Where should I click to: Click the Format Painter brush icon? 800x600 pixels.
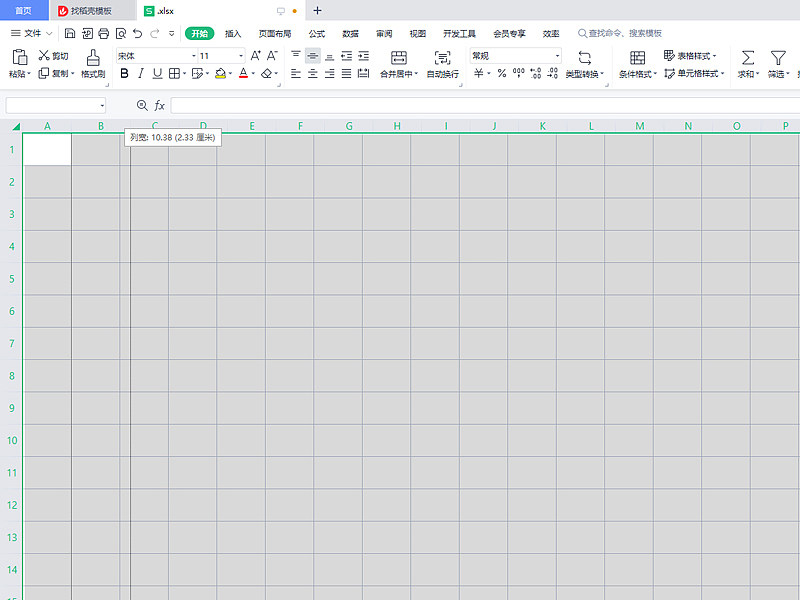93,58
